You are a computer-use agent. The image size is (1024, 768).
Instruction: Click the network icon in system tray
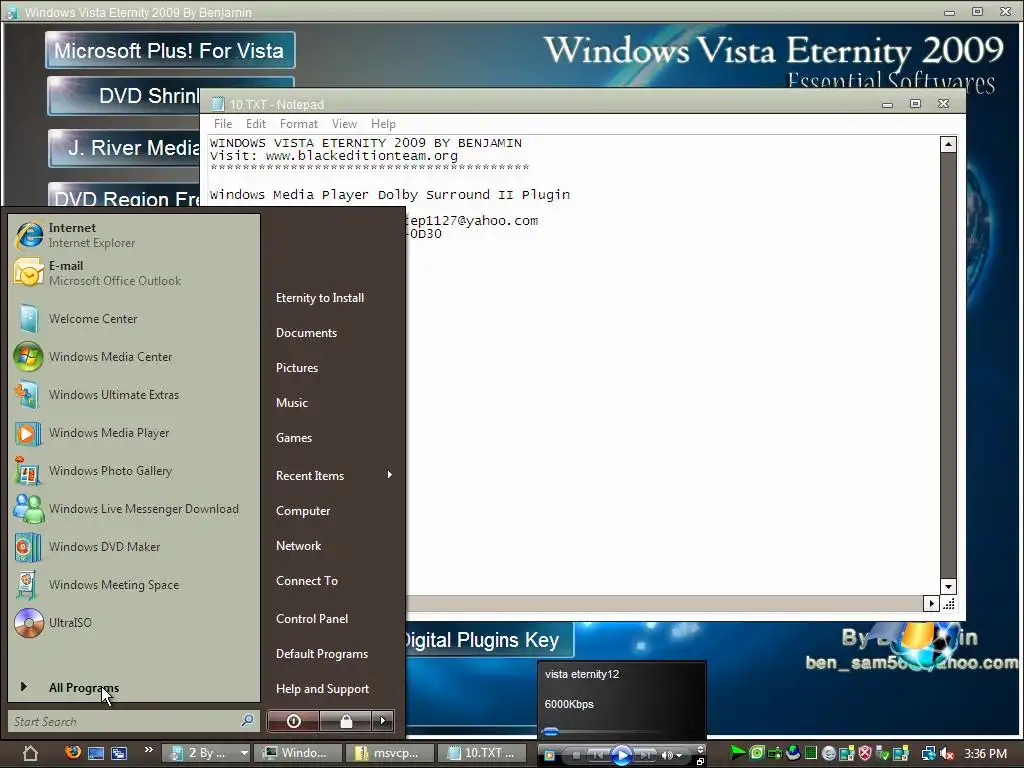pos(927,754)
